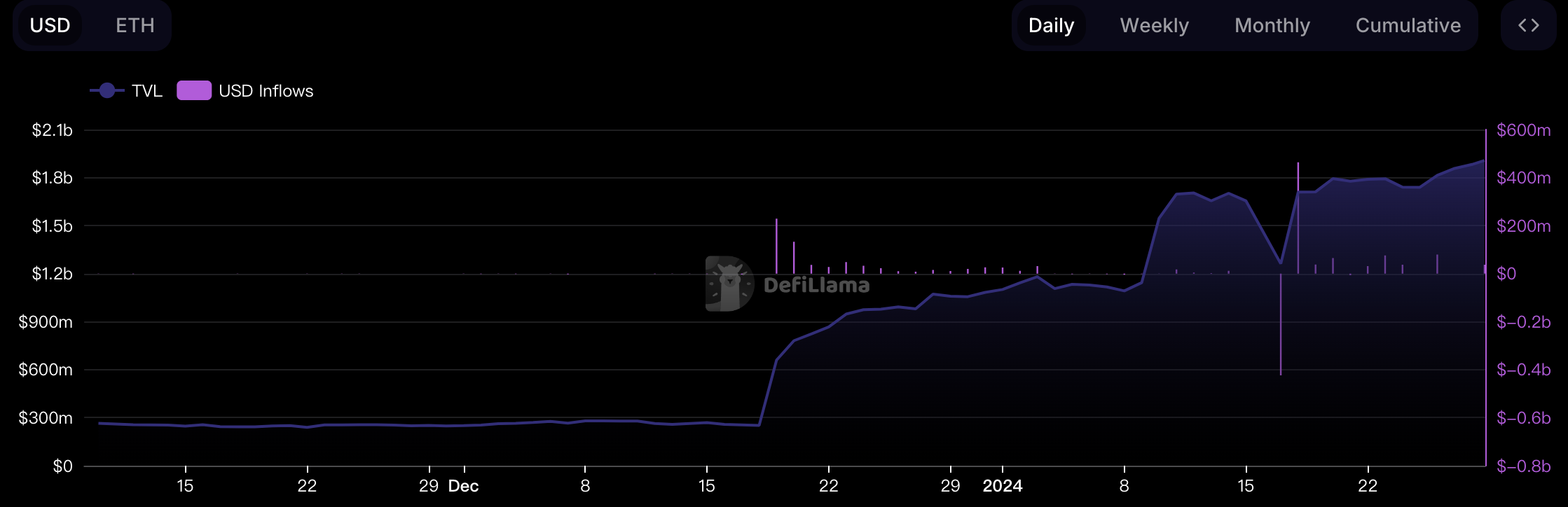Click the $300m left axis label
Screen dimensions: 1568x507
click(46, 418)
